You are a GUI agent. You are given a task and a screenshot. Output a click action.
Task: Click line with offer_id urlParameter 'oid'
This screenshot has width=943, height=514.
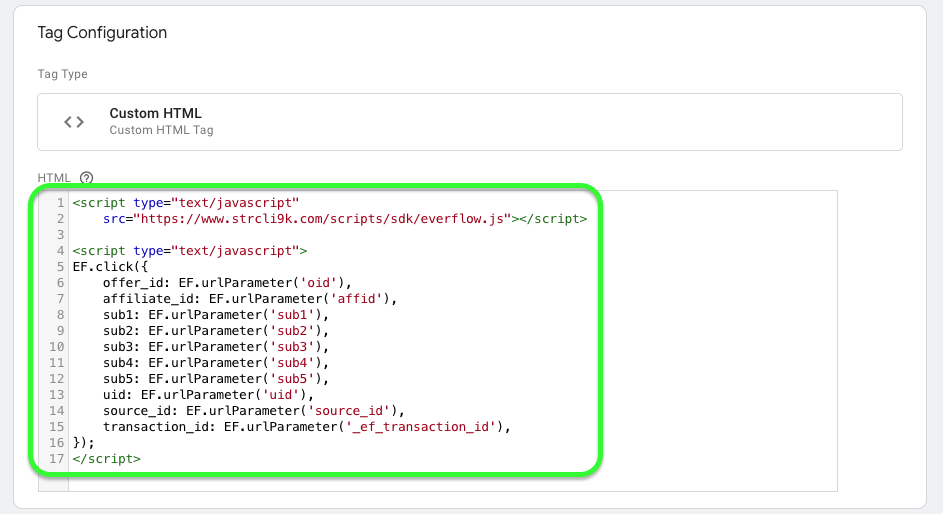(x=227, y=283)
